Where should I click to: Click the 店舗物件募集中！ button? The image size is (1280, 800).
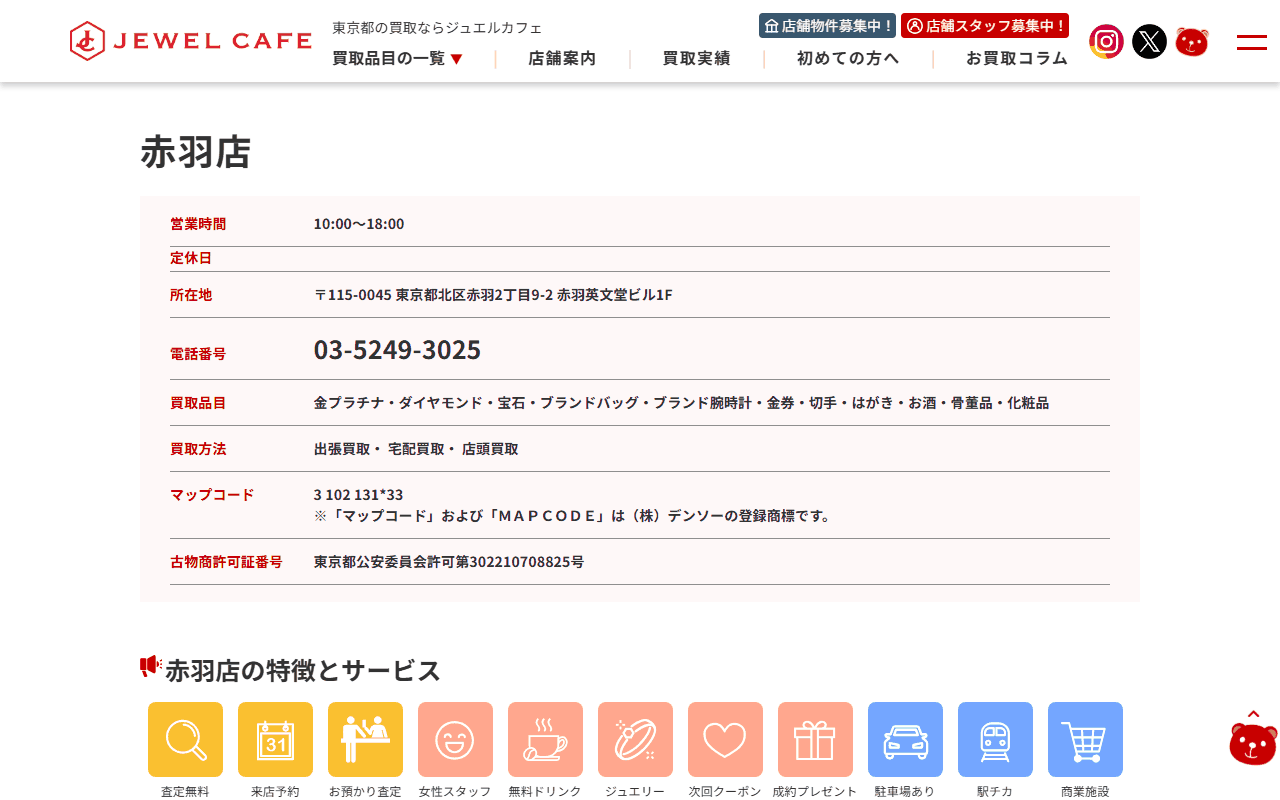point(828,26)
